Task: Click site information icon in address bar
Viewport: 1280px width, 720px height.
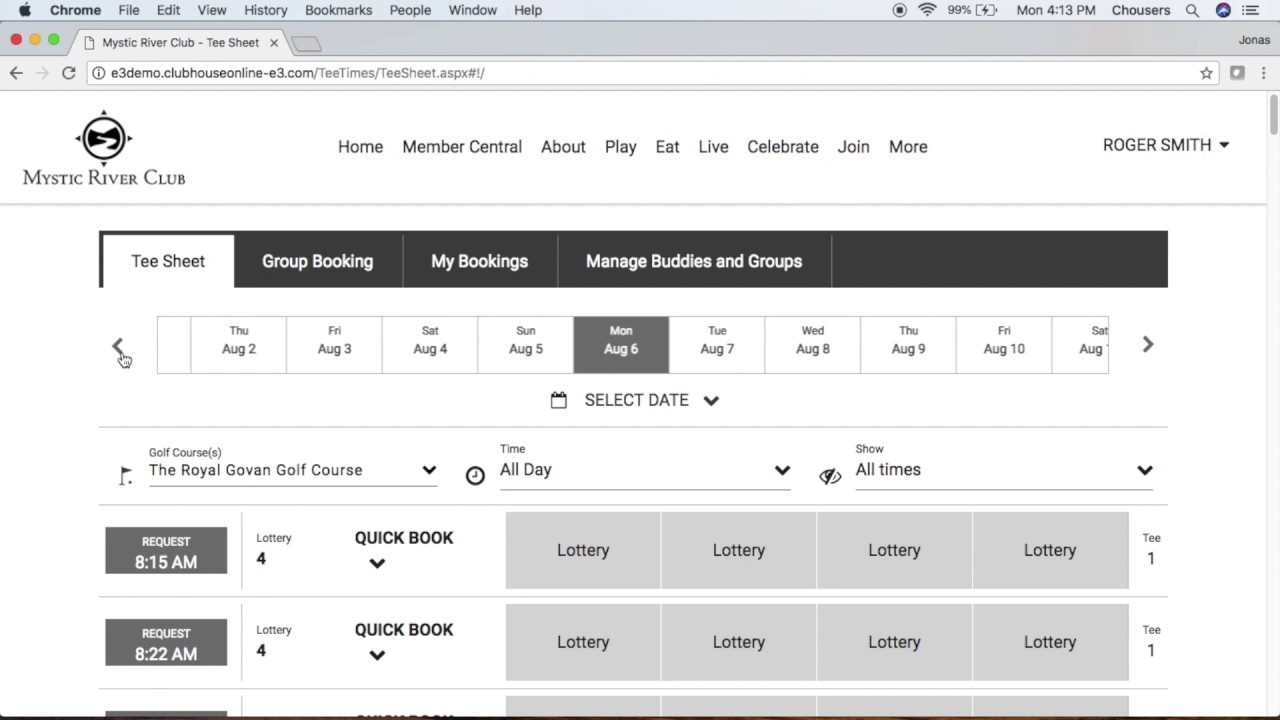Action: click(x=98, y=73)
